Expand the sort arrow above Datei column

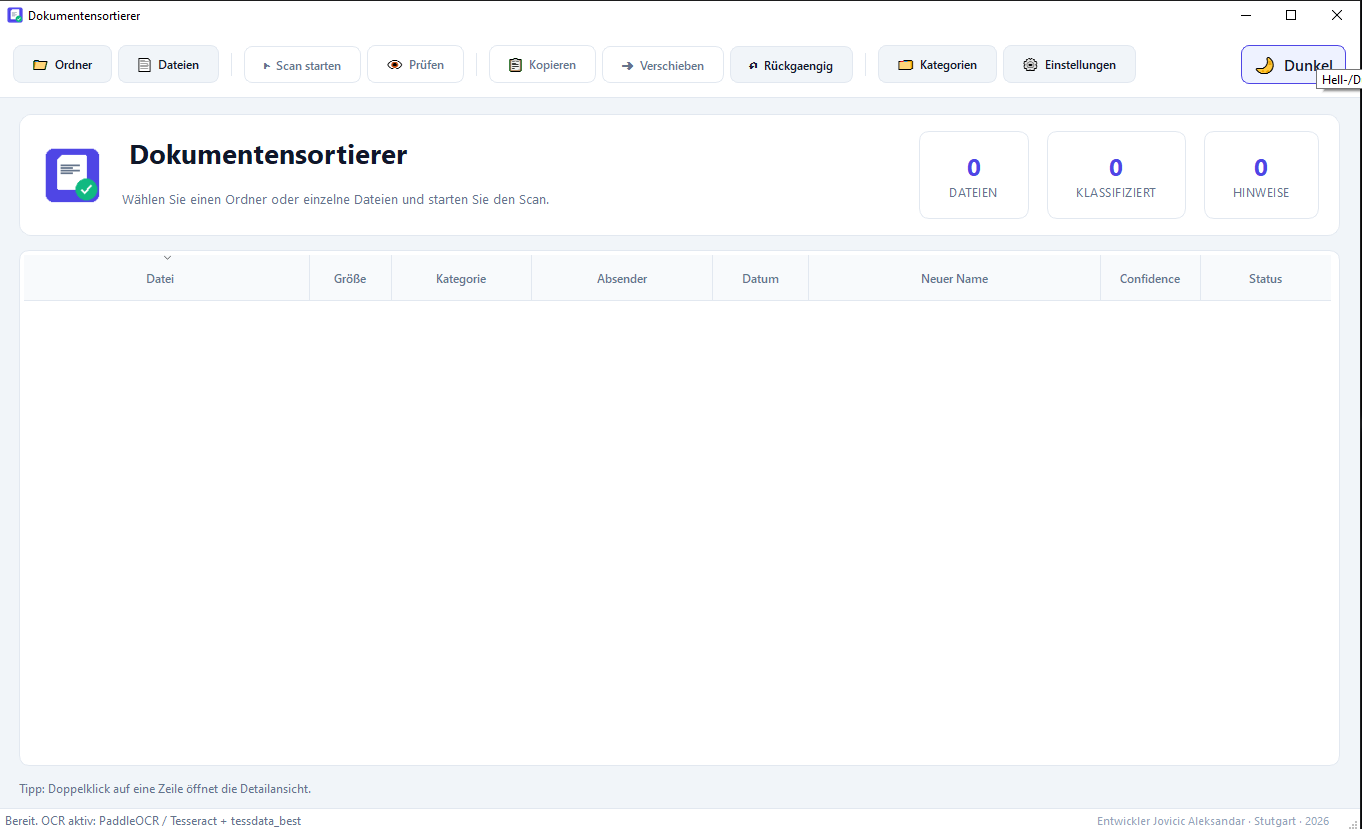click(x=167, y=258)
